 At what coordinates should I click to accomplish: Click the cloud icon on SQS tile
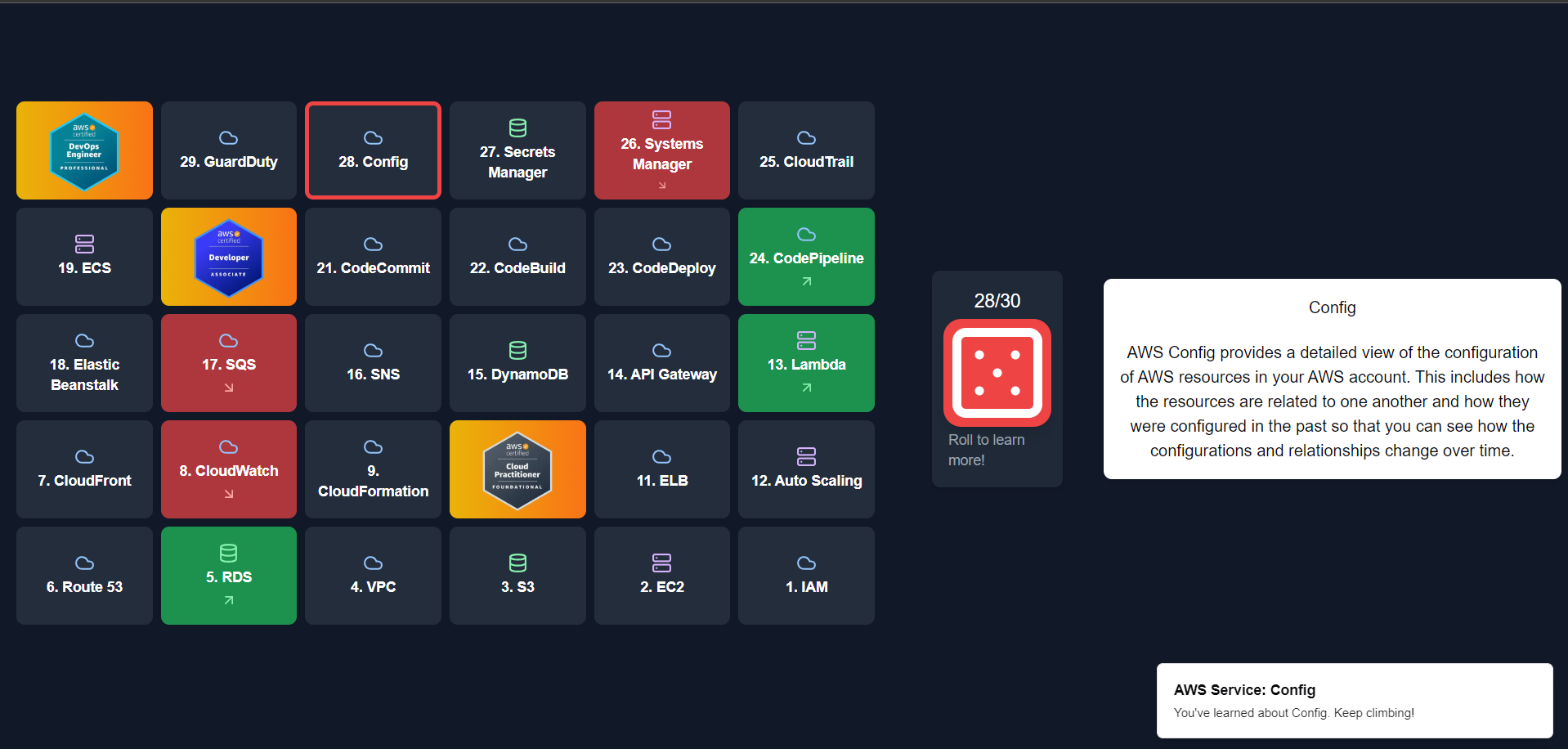coord(229,340)
